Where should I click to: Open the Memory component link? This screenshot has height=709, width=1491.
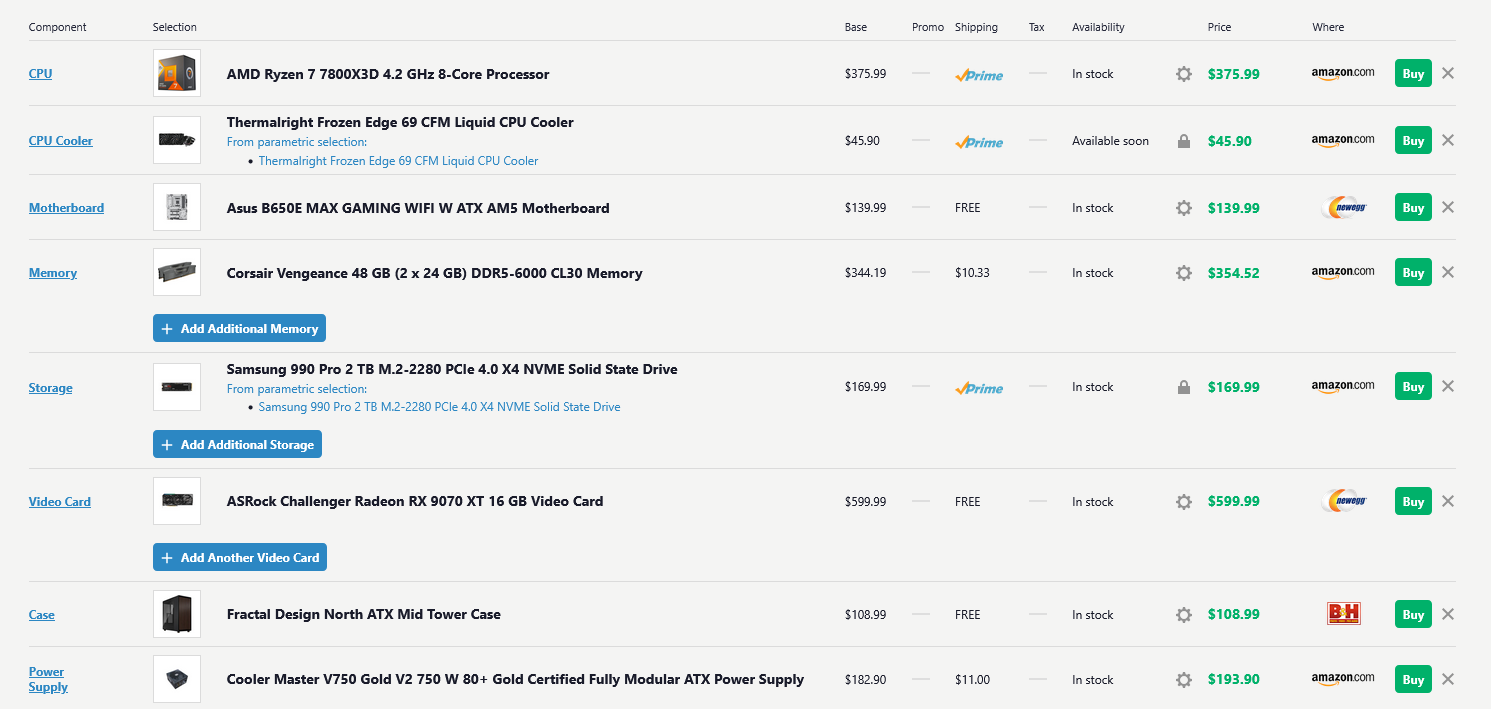pyautogui.click(x=52, y=273)
